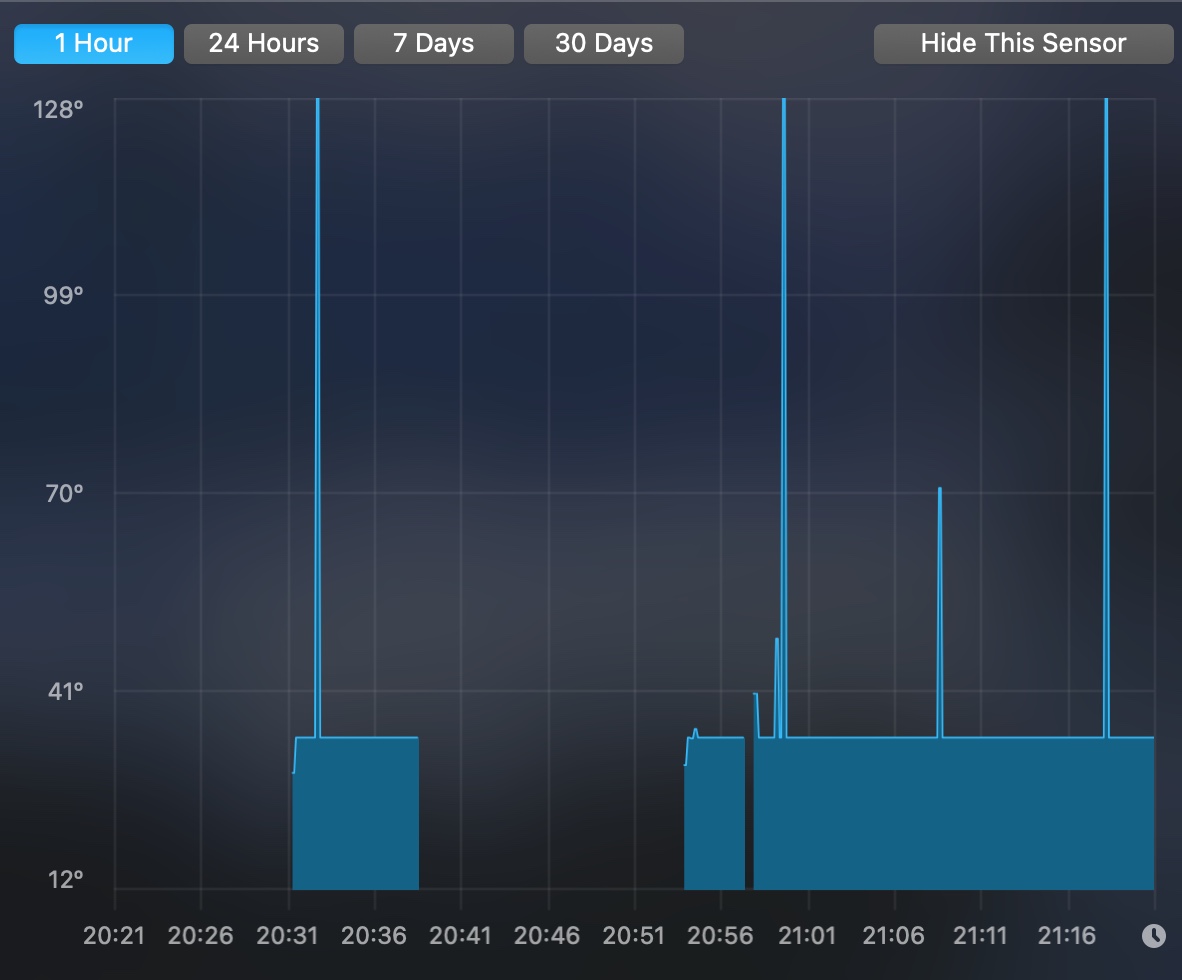Click the filled graph area after 20:56

[950, 820]
